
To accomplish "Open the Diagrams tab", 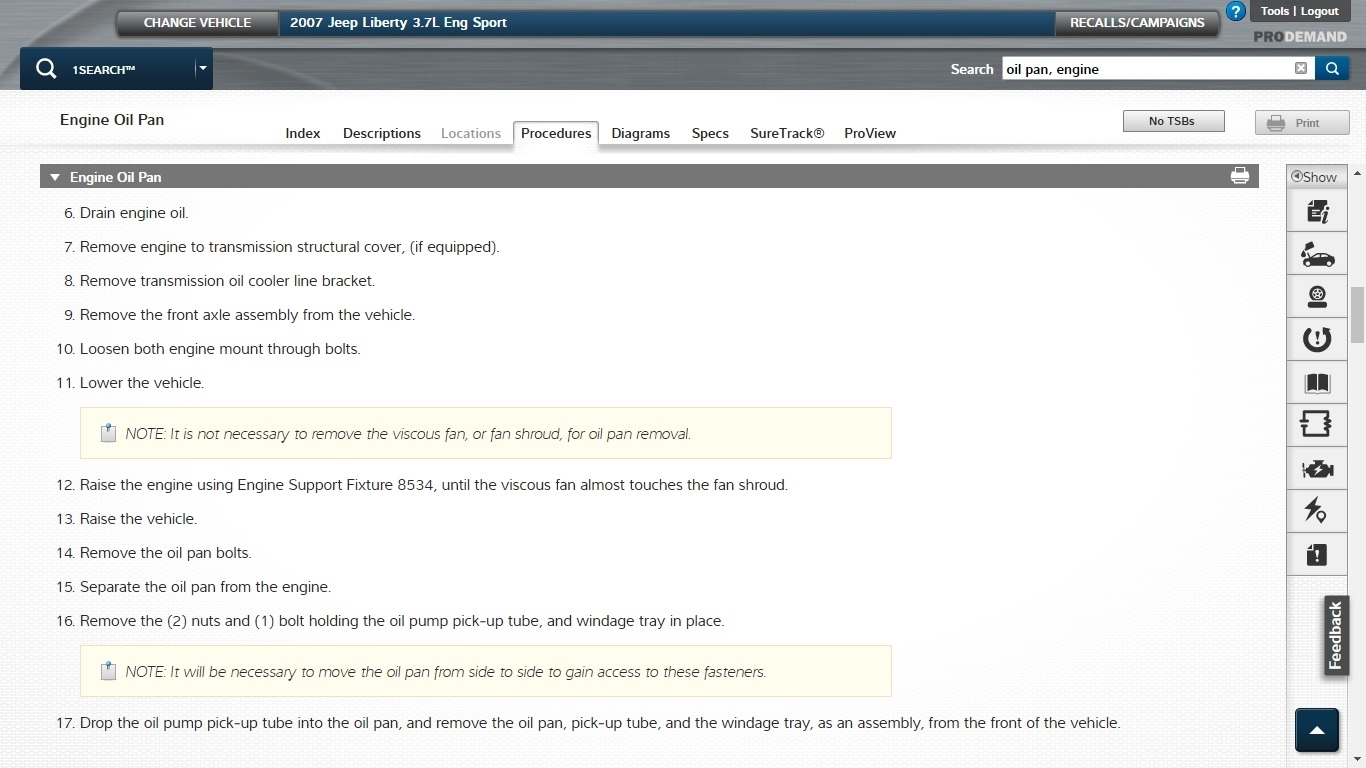I will tap(641, 133).
